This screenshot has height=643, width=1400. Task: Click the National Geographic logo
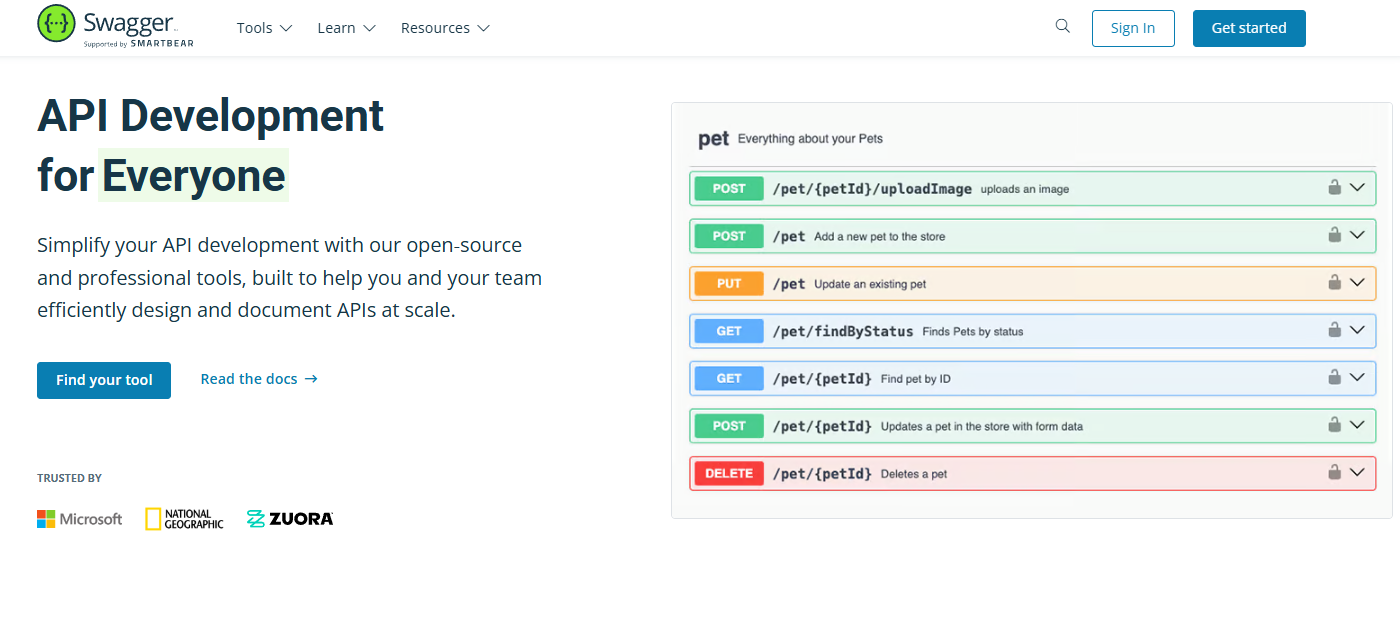click(x=184, y=519)
